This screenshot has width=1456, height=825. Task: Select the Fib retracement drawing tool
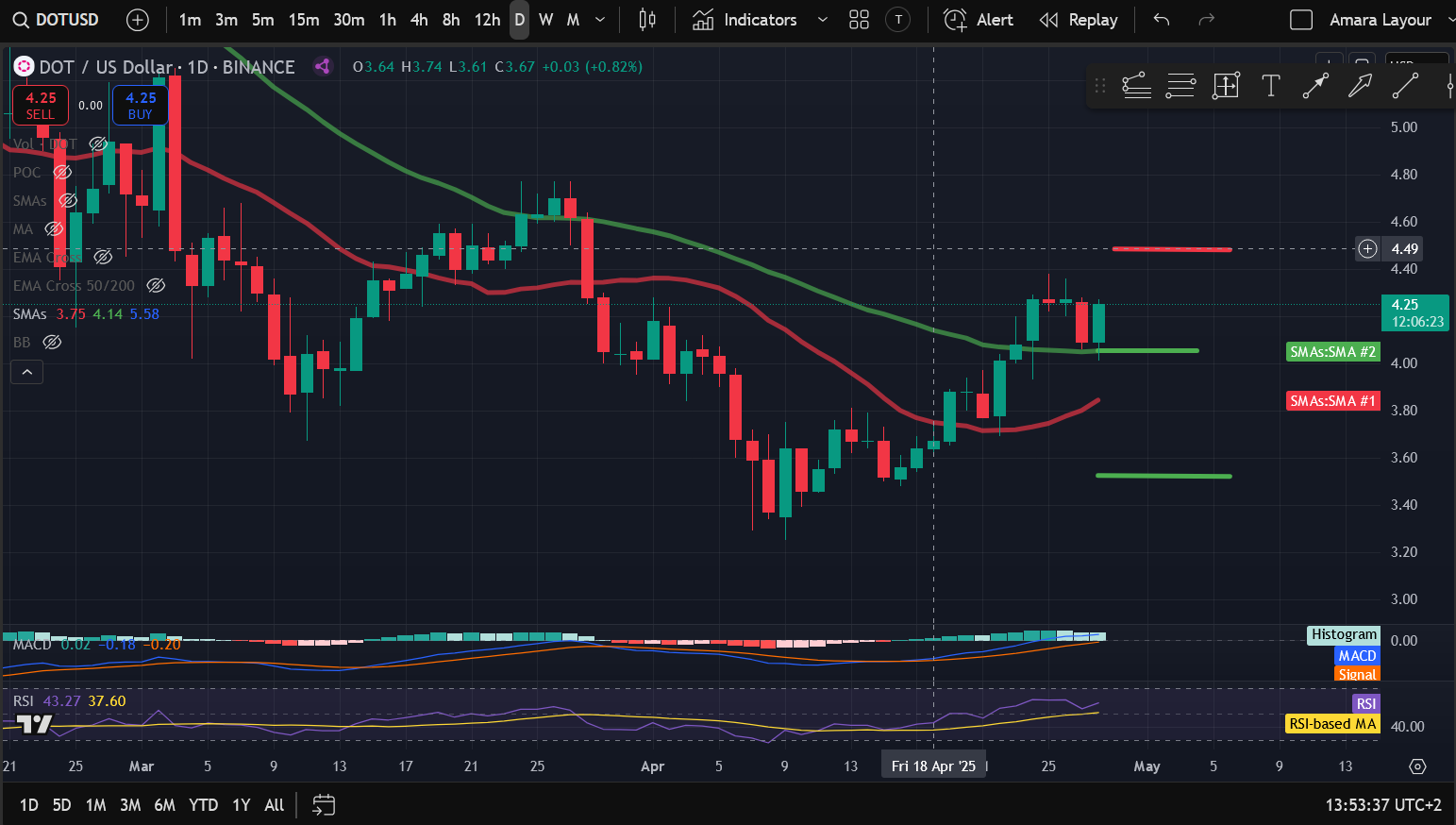pyautogui.click(x=1136, y=86)
